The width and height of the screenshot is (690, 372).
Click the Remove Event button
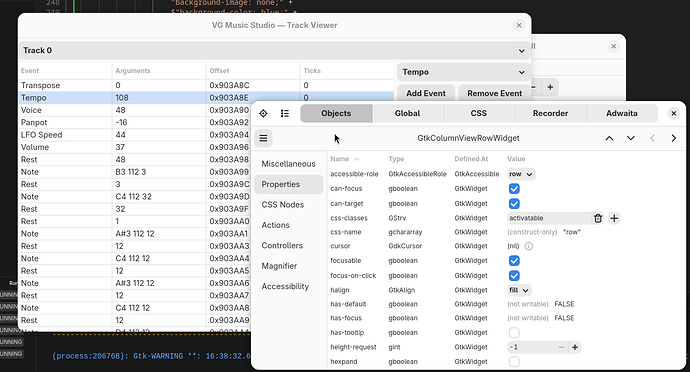(494, 93)
